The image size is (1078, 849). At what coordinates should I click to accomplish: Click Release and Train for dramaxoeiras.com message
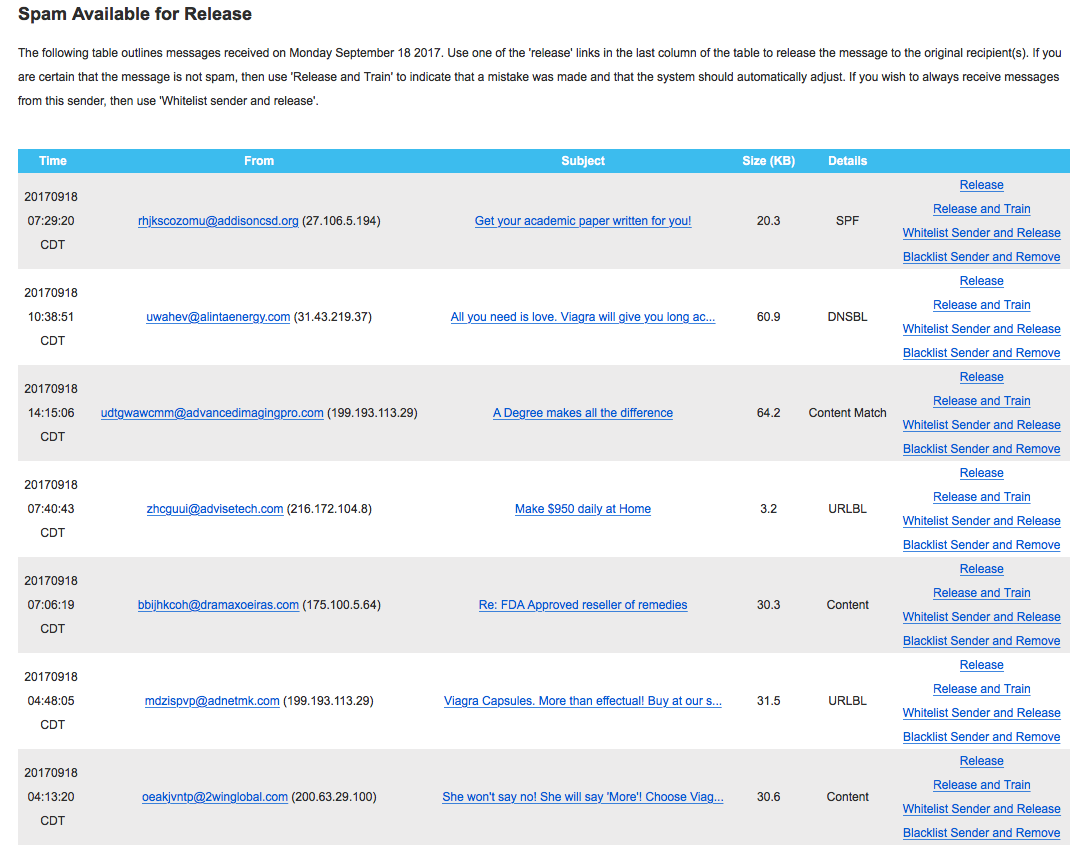pyautogui.click(x=981, y=594)
